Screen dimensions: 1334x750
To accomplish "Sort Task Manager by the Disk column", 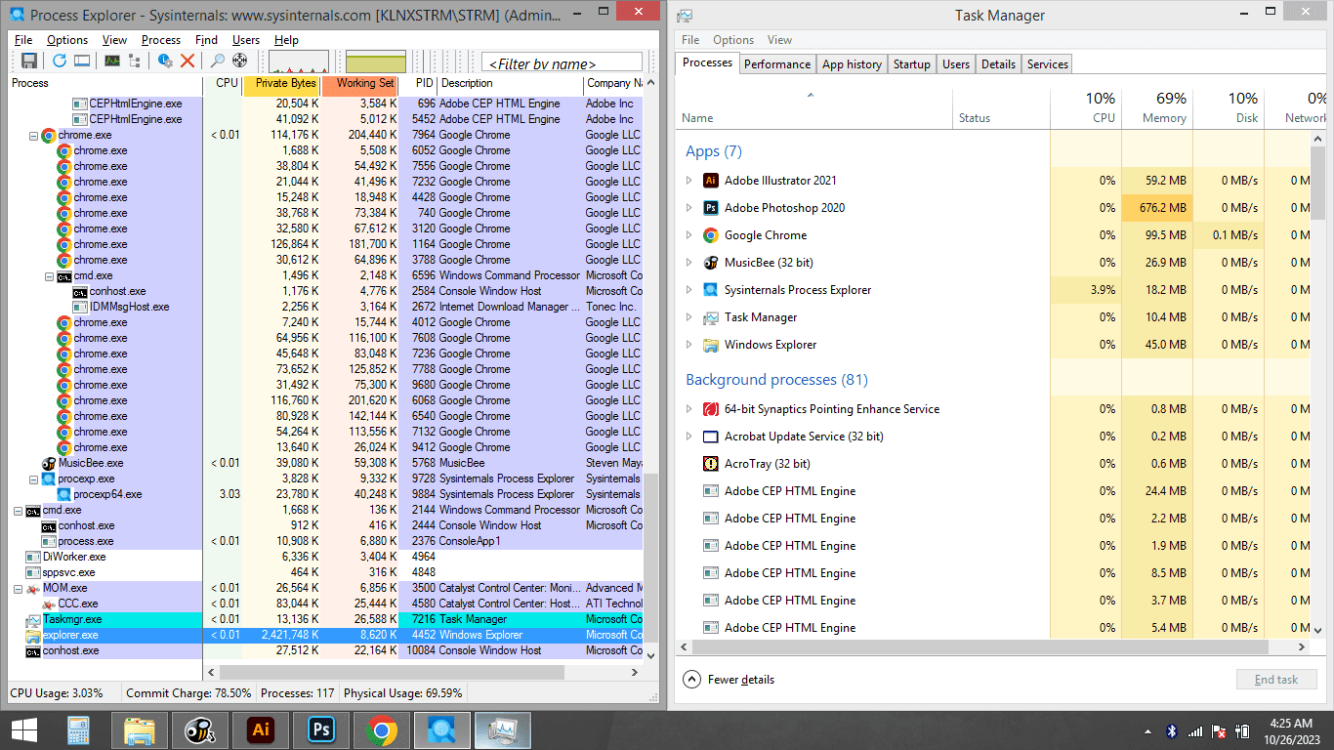I will pos(1229,108).
